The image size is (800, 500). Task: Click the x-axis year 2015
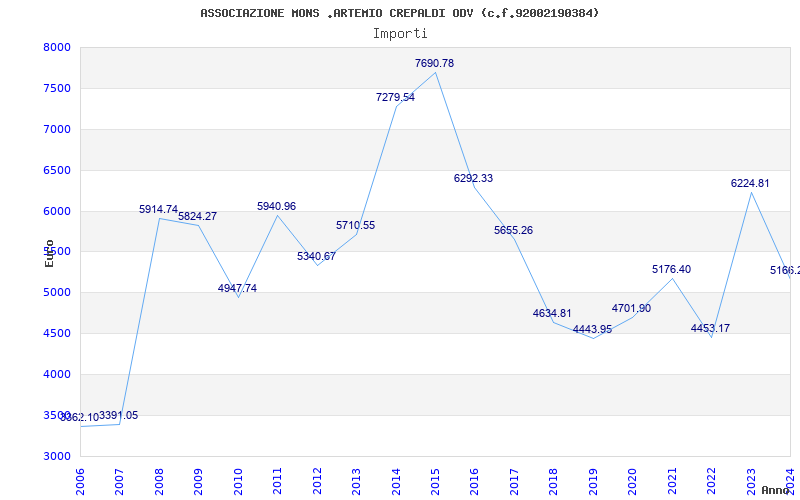[x=435, y=482]
